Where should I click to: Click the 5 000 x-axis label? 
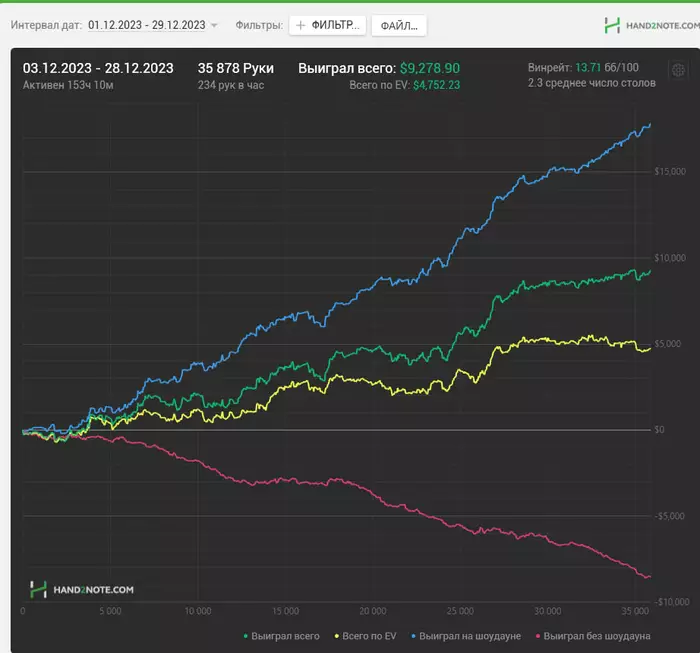110,611
